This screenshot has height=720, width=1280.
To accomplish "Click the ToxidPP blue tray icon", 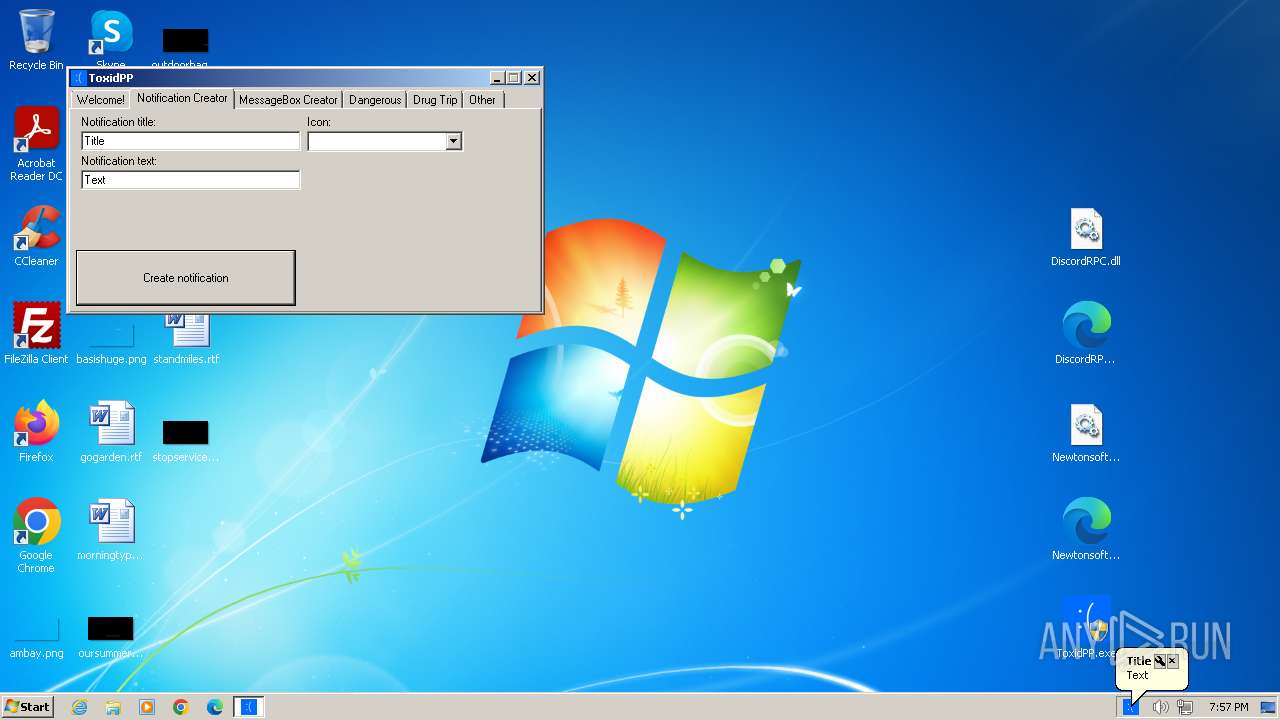I will click(1131, 707).
